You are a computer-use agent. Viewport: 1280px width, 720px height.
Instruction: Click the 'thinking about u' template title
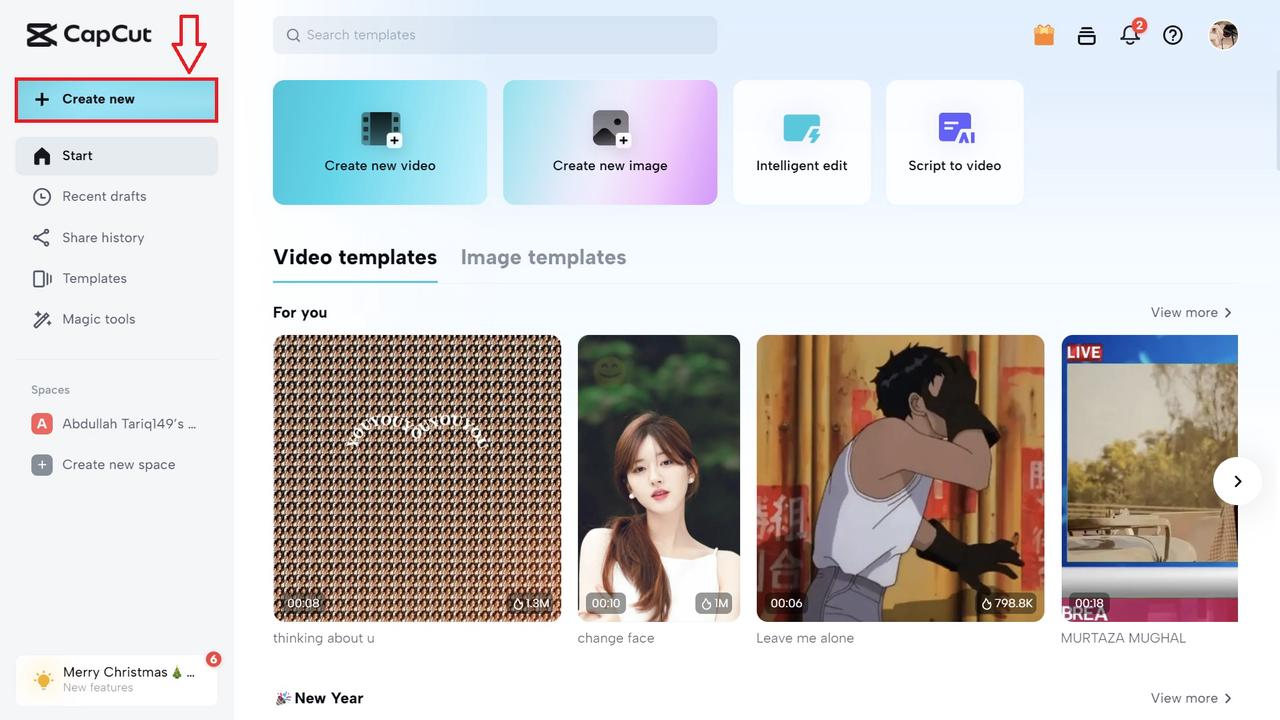[324, 638]
